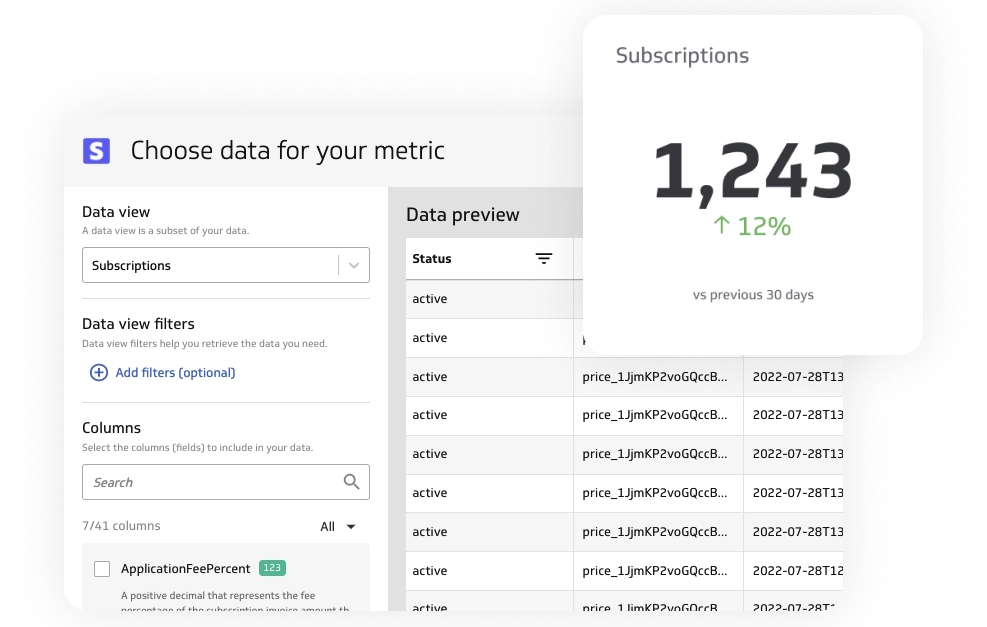
Task: Click the 123 numeric type badge on ApplicationFeePercent
Action: [x=272, y=567]
